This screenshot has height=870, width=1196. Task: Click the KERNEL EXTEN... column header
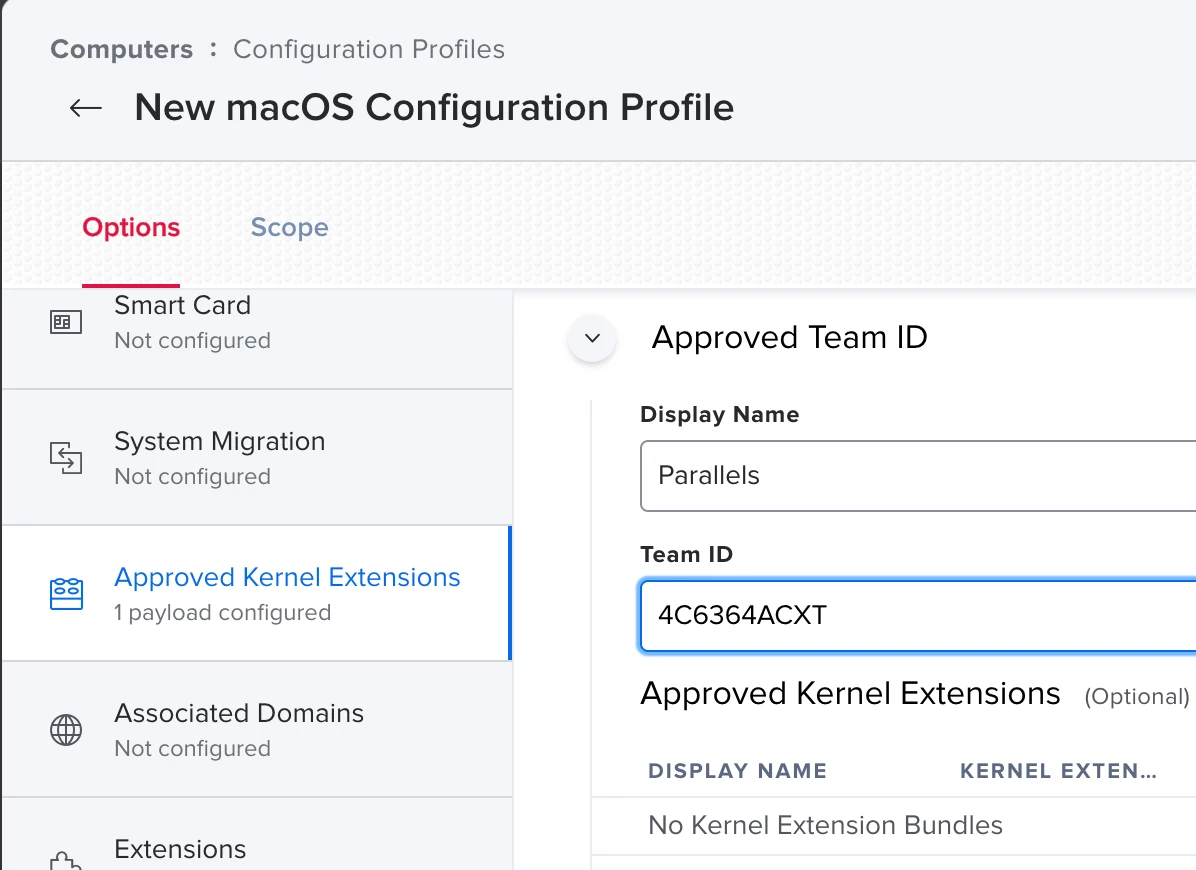1058,771
